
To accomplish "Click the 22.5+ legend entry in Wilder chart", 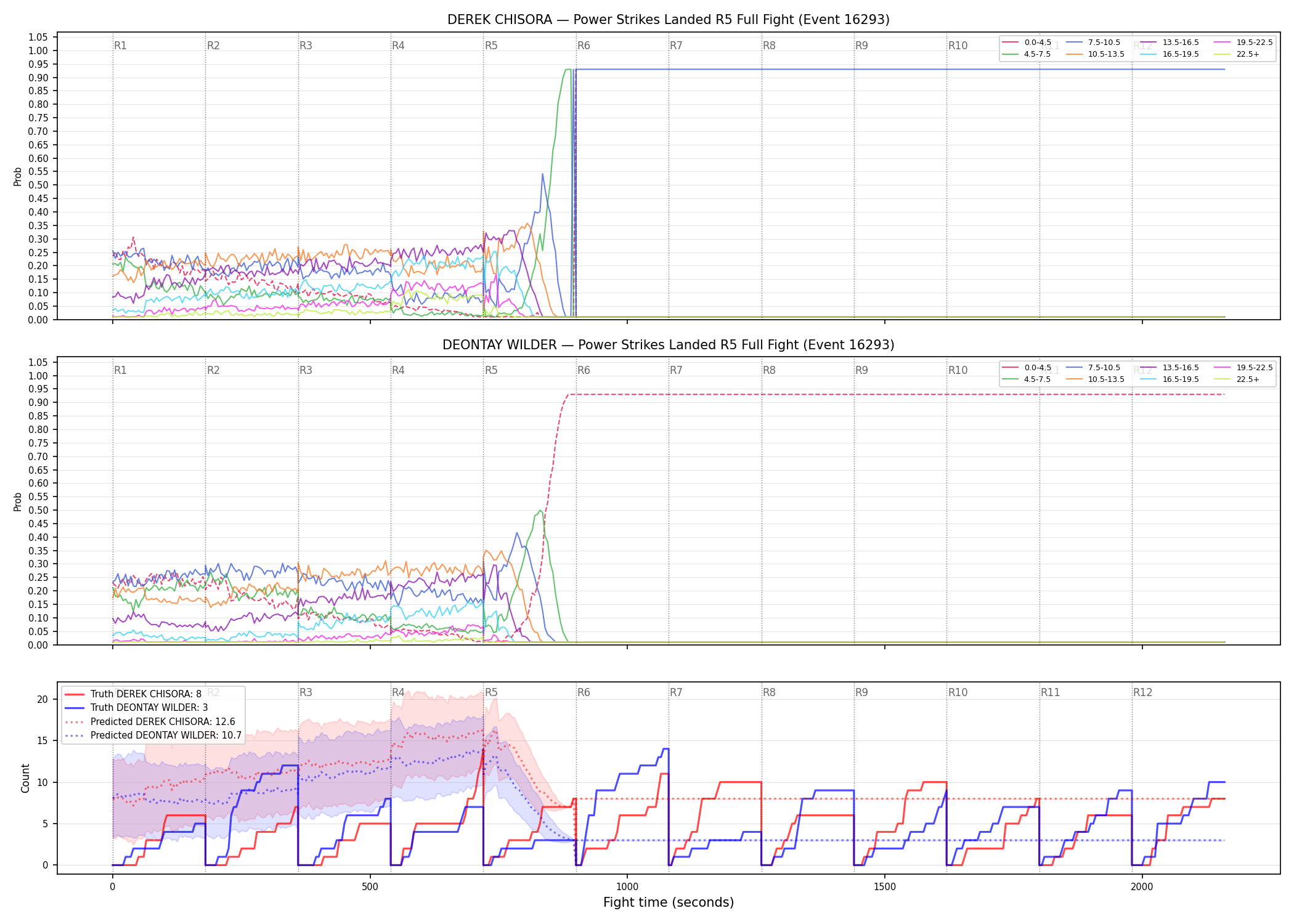I will point(1237,379).
